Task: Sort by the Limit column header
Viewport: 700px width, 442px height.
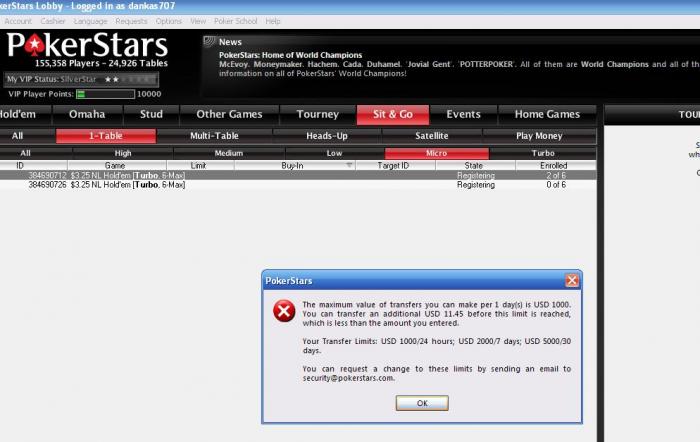Action: 198,165
